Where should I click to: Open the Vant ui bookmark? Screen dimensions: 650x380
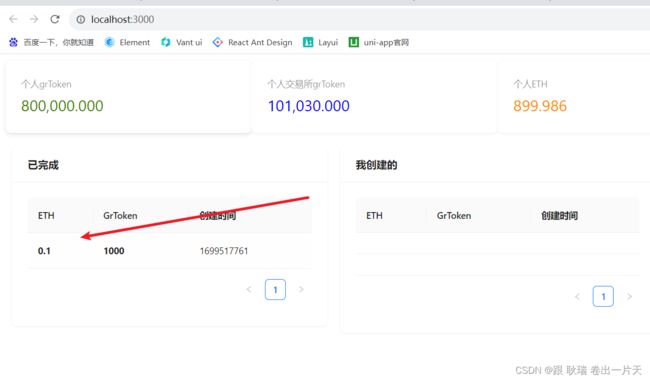[182, 42]
